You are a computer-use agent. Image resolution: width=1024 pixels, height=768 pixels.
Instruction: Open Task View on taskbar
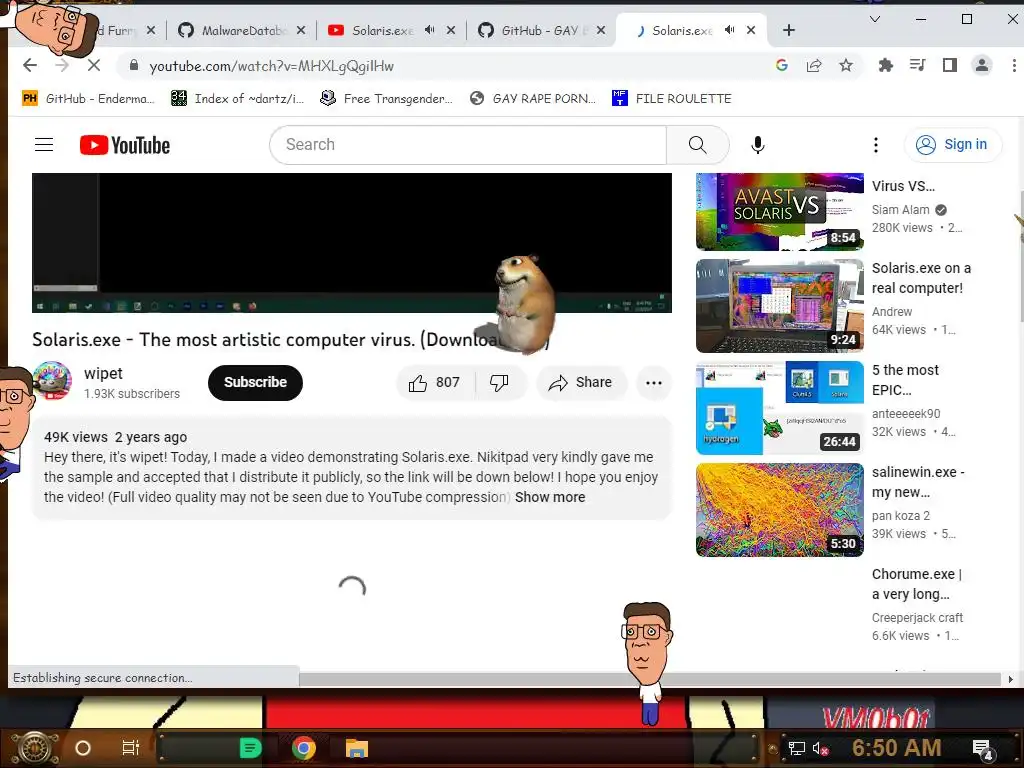(x=131, y=748)
